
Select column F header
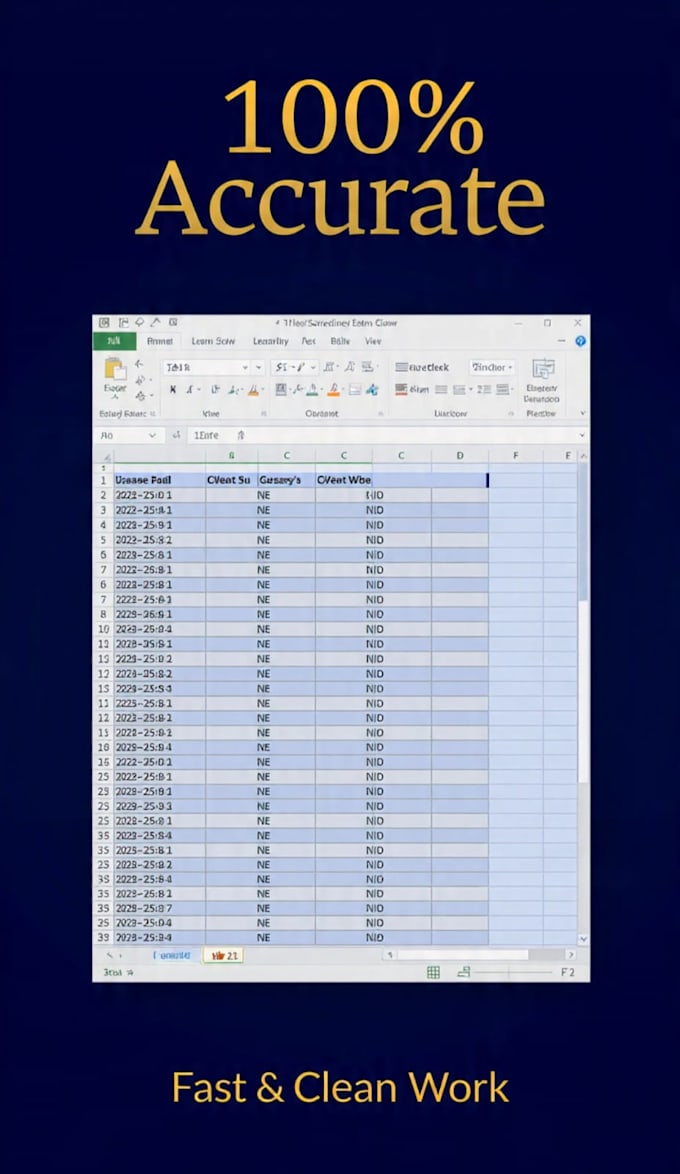516,455
